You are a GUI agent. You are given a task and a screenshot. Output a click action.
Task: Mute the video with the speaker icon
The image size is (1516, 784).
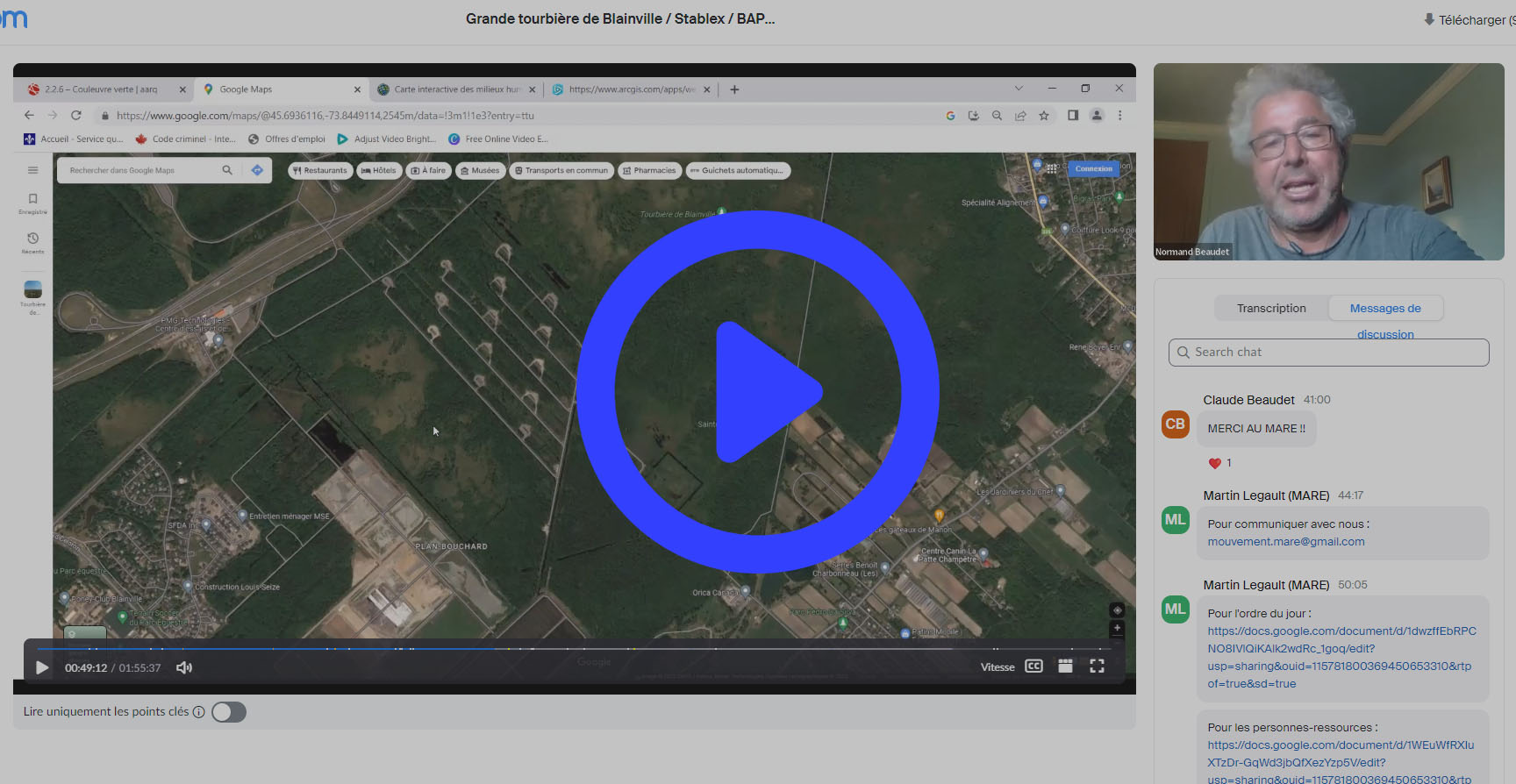[x=184, y=667]
